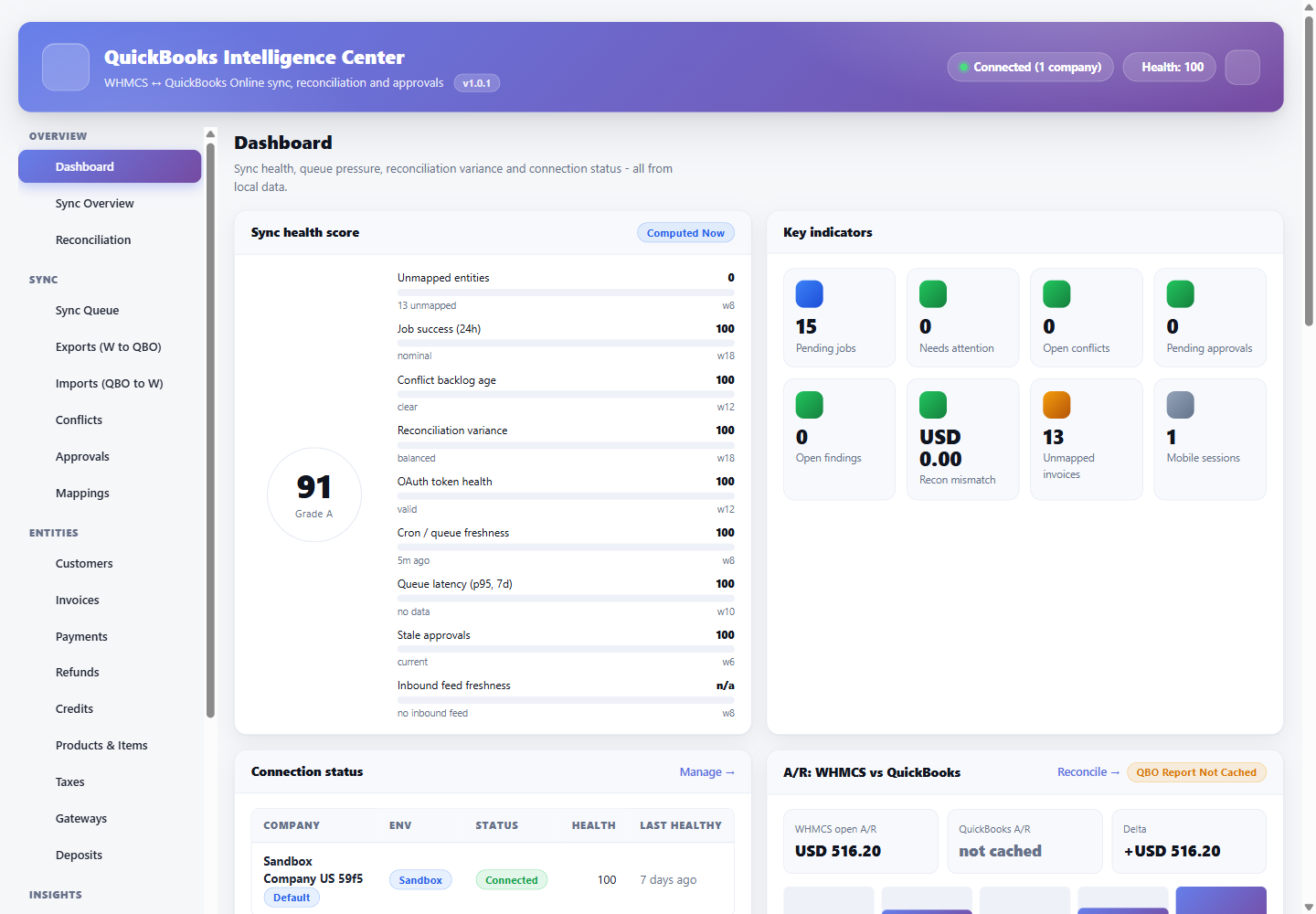Screen dimensions: 1316x914
Task: Click the Computed Now badge
Action: click(x=685, y=233)
